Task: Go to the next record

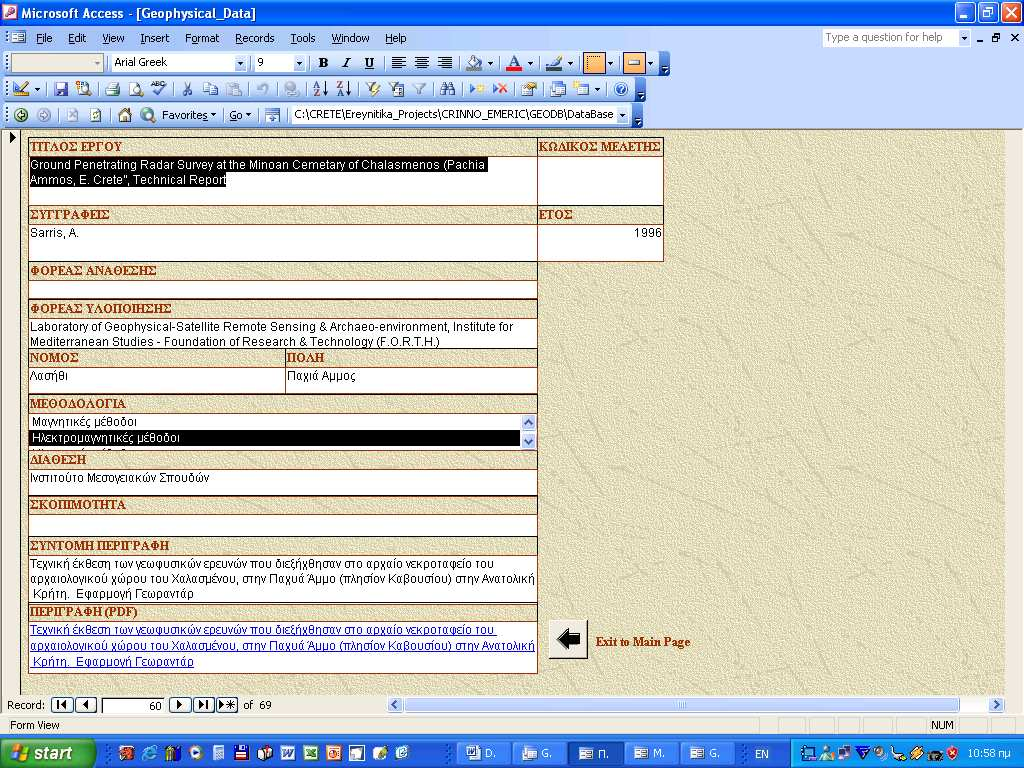Action: tap(180, 705)
